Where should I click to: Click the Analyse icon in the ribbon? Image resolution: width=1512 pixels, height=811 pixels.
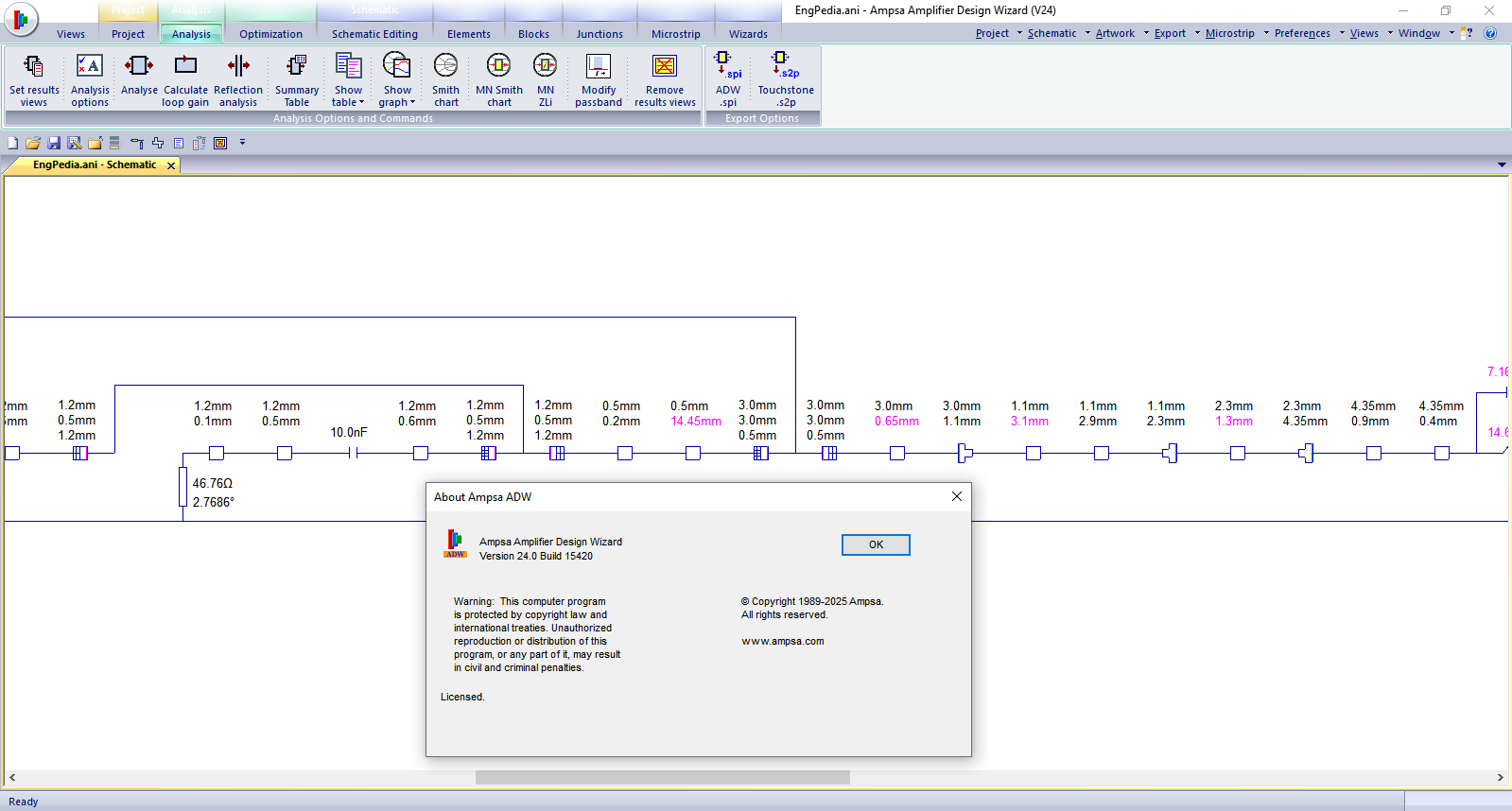click(x=139, y=78)
